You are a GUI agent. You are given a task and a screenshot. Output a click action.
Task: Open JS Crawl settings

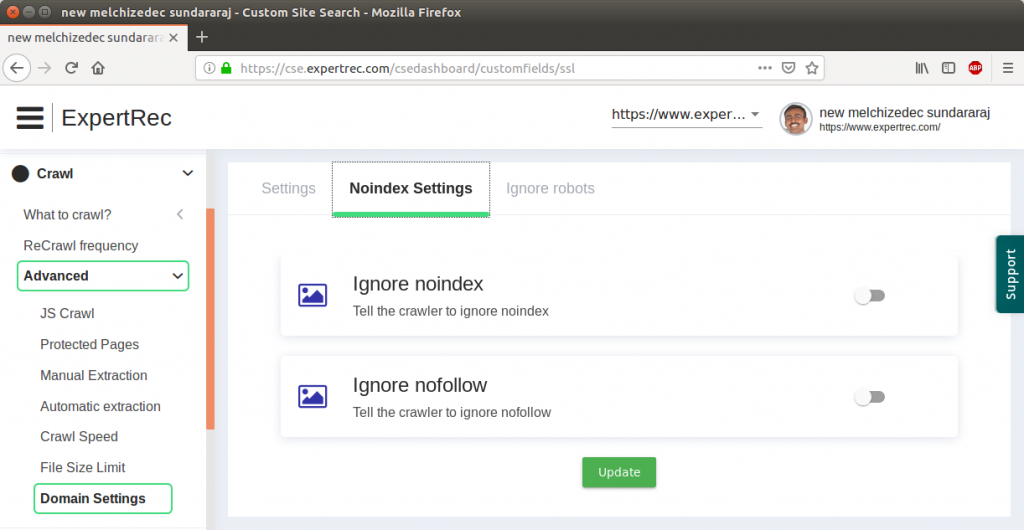[x=67, y=313]
